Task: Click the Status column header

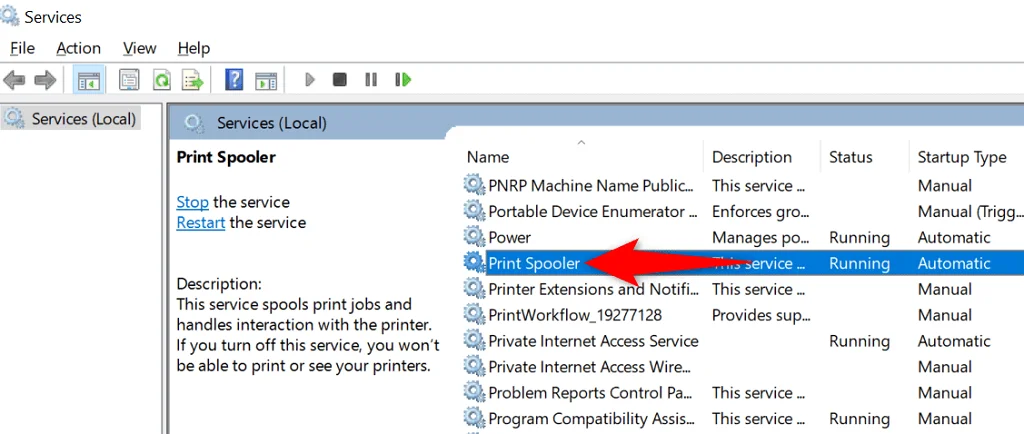Action: coord(850,157)
